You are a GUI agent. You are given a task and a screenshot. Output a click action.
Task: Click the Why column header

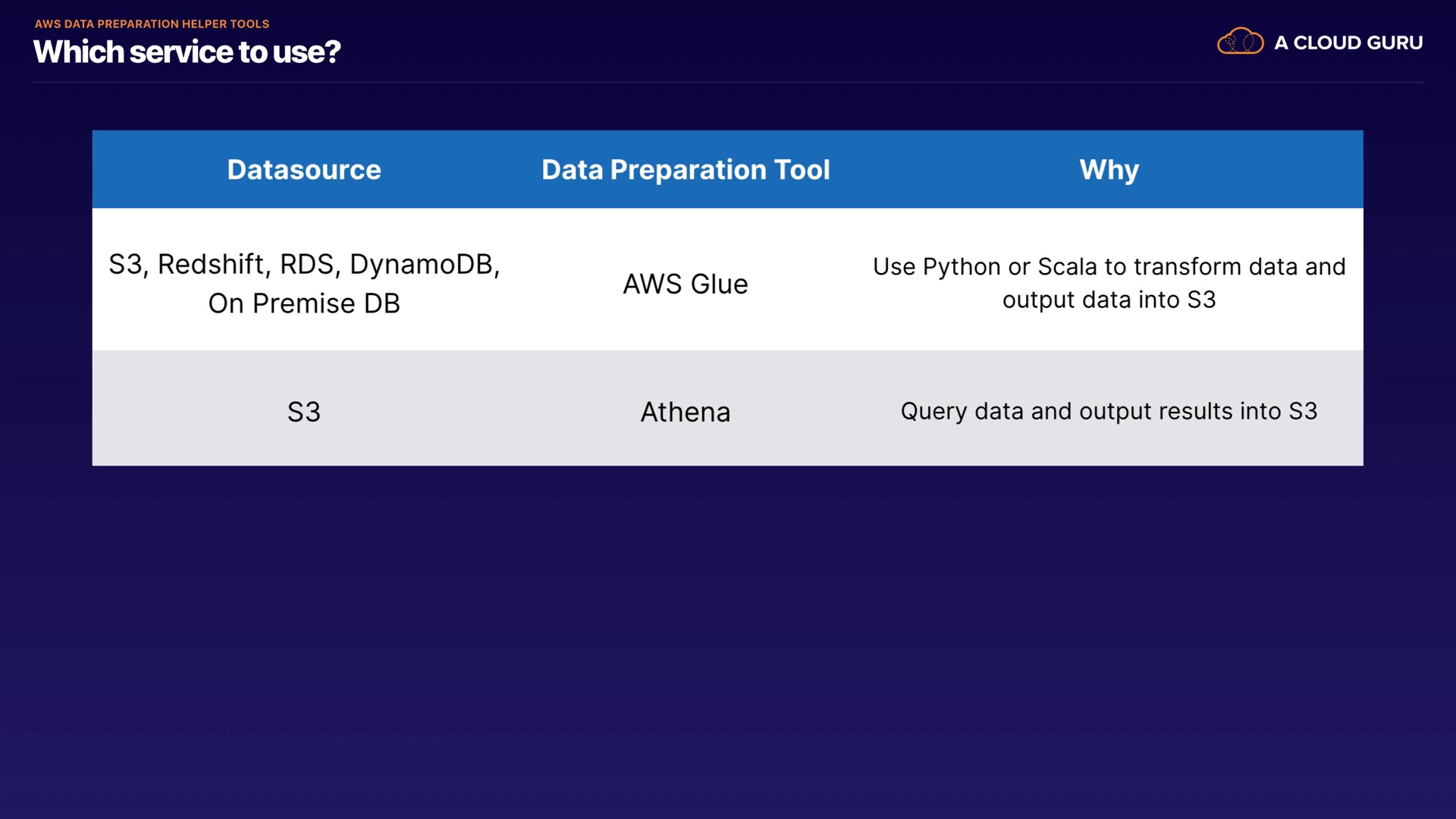[x=1109, y=170]
